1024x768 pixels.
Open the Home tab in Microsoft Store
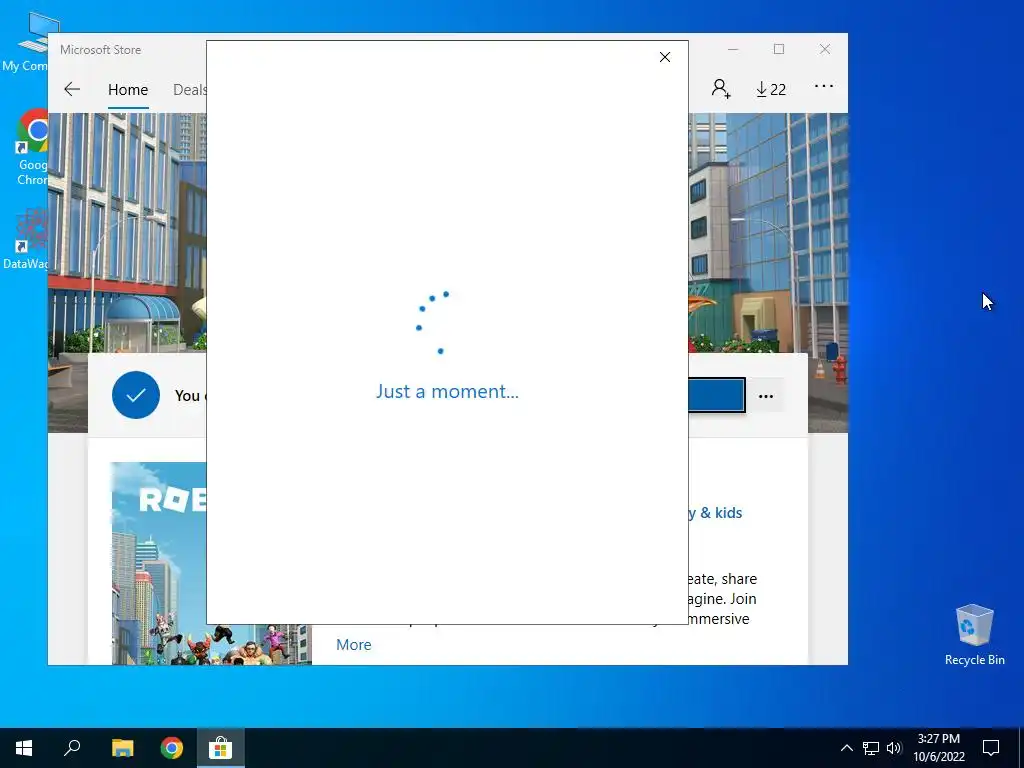[x=128, y=89]
